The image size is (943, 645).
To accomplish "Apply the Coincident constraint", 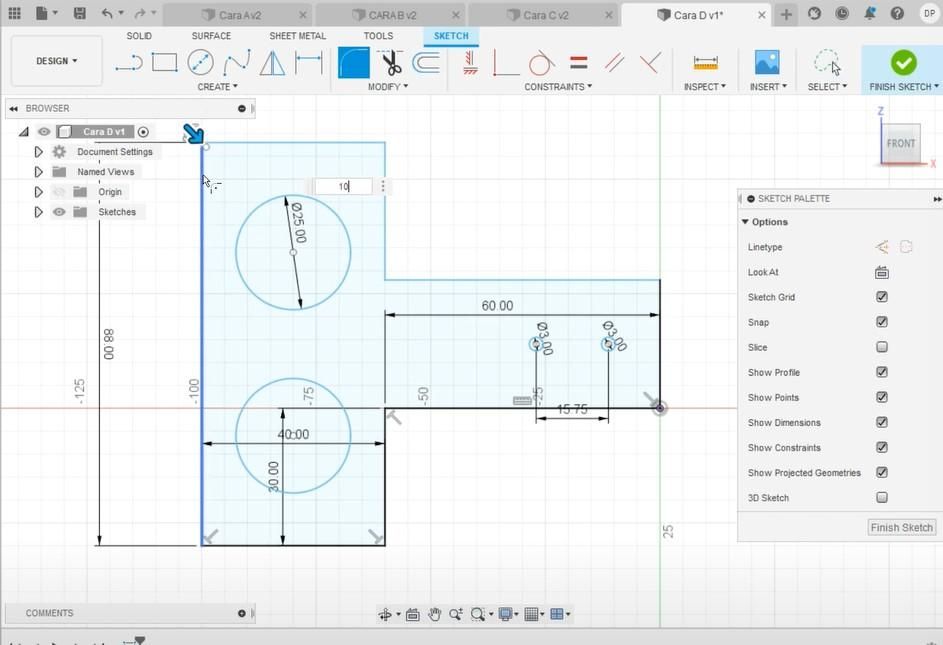I will click(650, 63).
